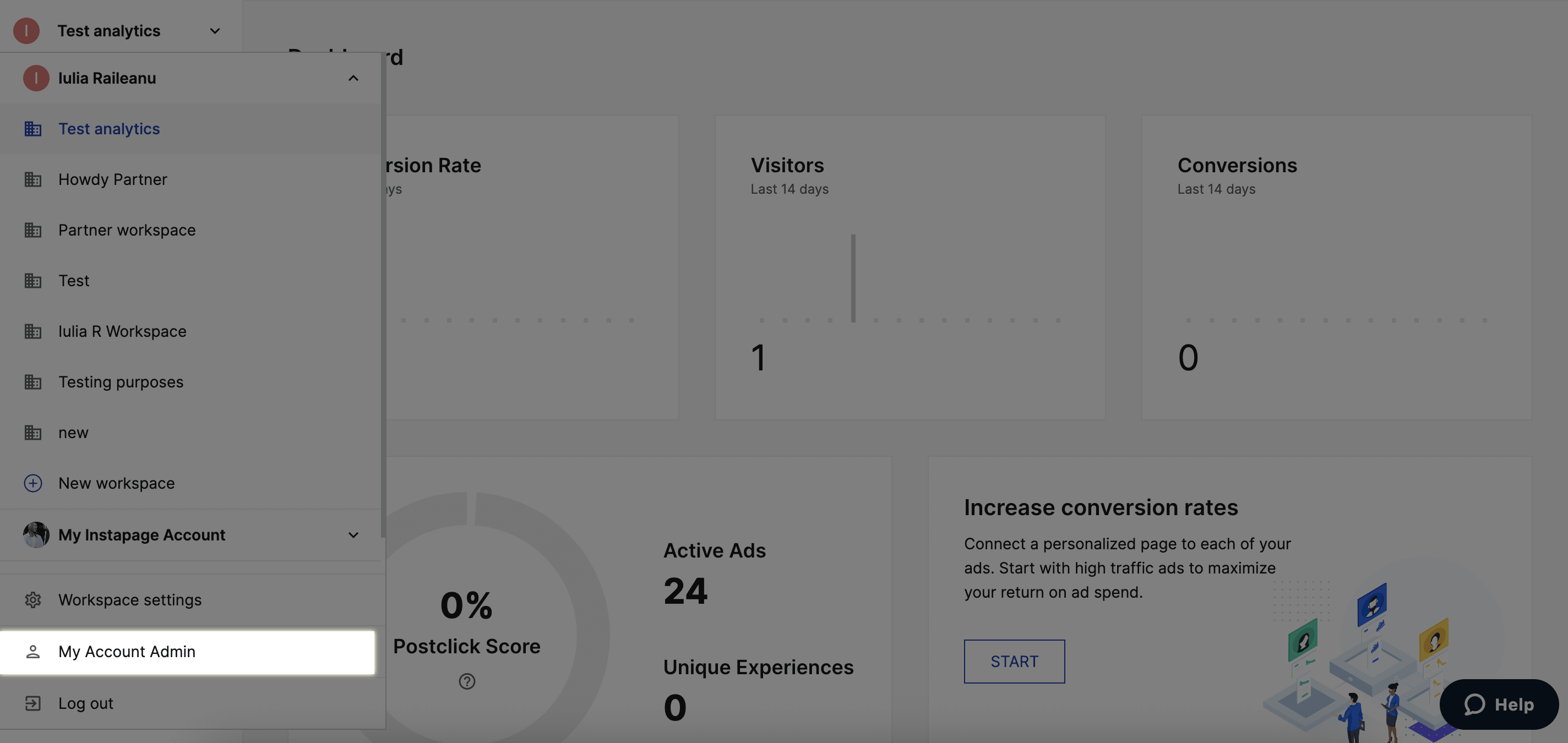Click the Iulia Raileanu avatar icon

tap(36, 78)
